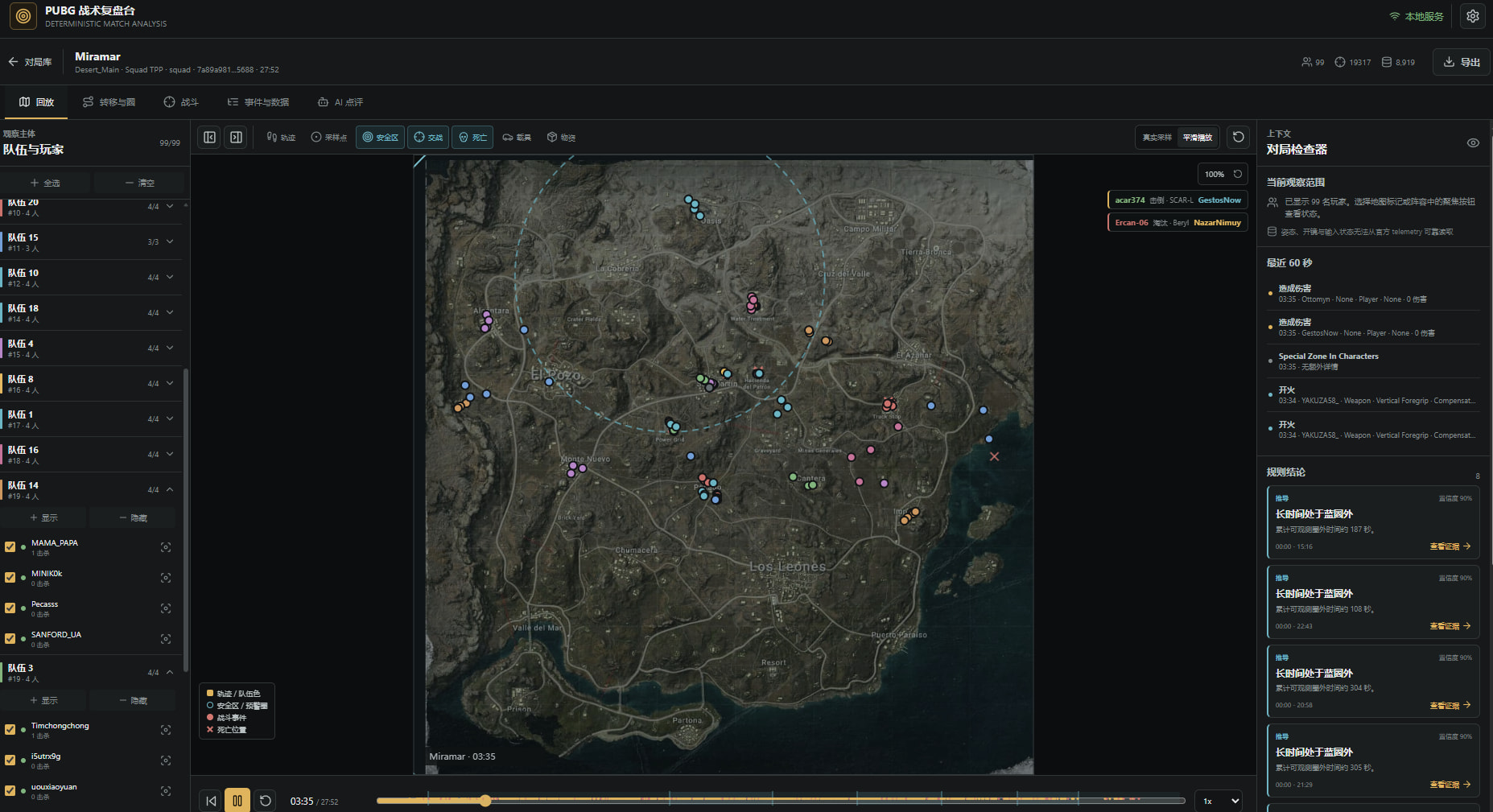The image size is (1493, 812).
Task: Focus map on player Timchongchong
Action: [x=166, y=730]
